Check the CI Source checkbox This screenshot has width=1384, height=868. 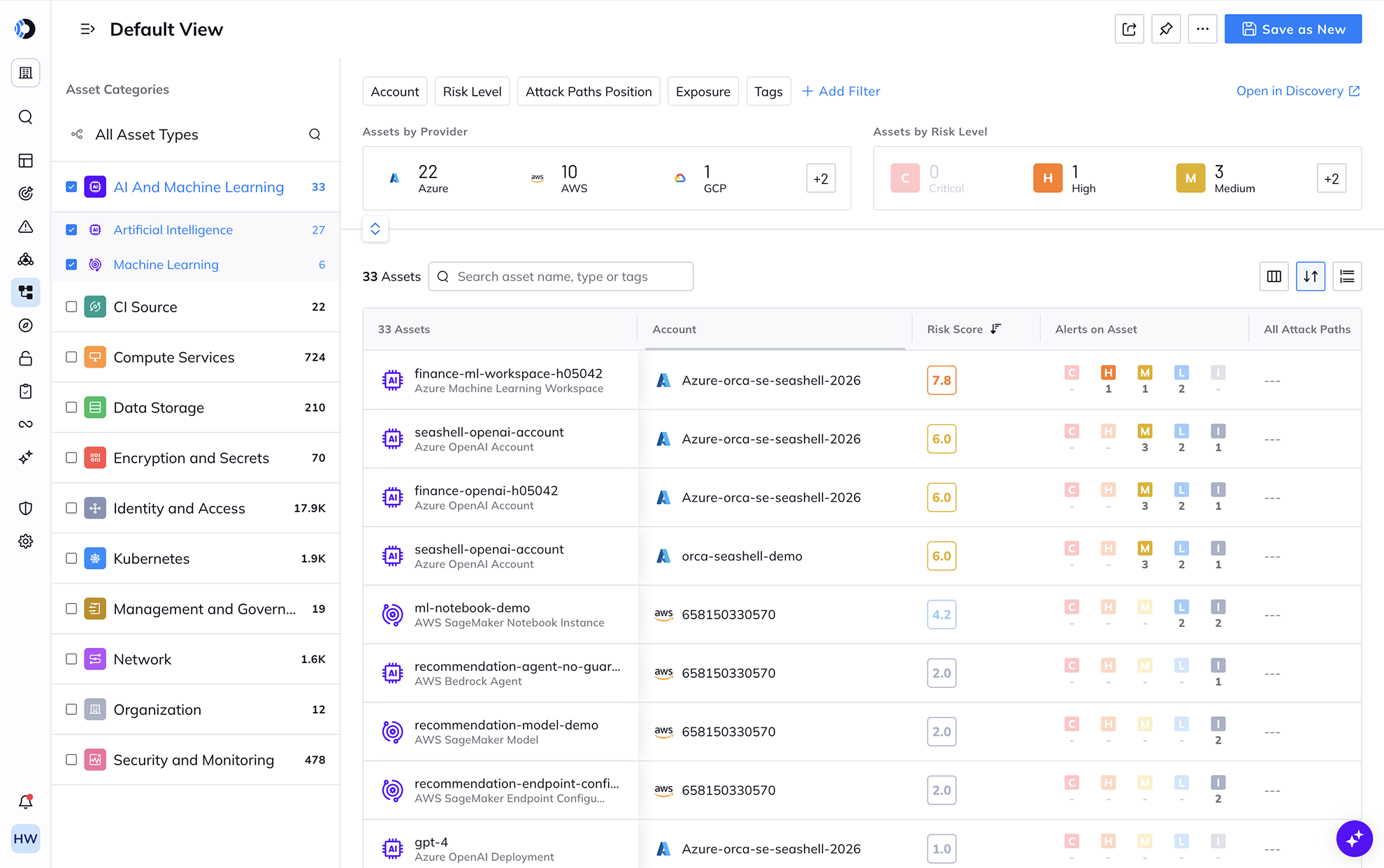(71, 306)
